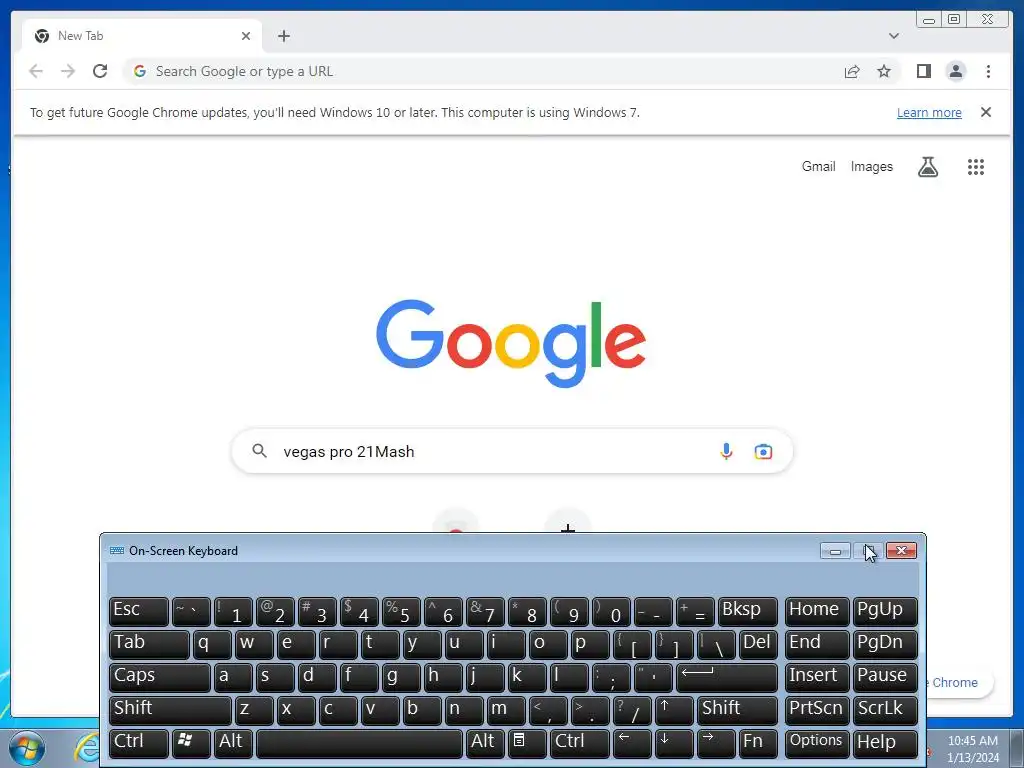The width and height of the screenshot is (1024, 768).
Task: Tap the left arrow key
Action: 632,743
